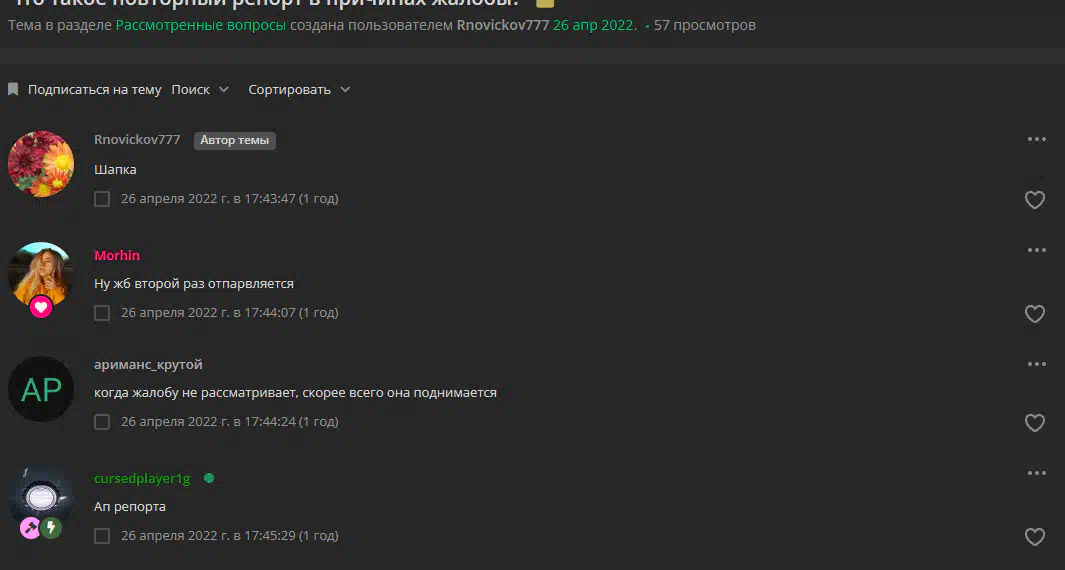Tick the checkbox on cursedplayer1g's post

click(102, 536)
